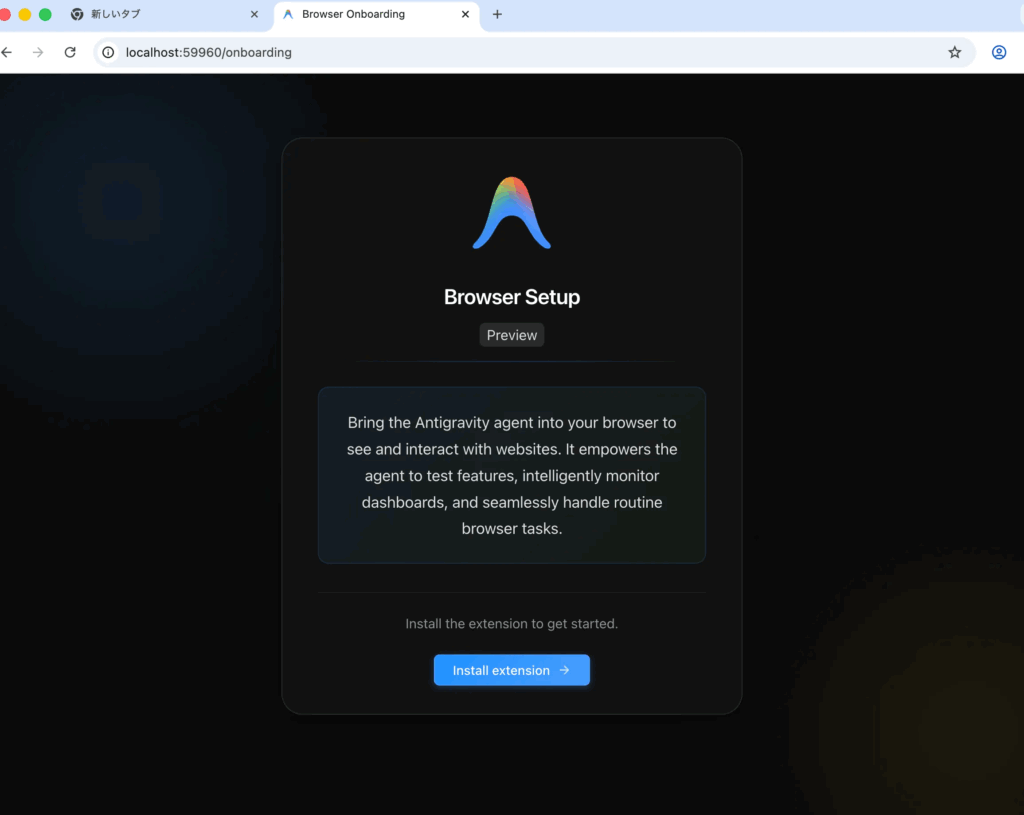This screenshot has height=815, width=1024.
Task: Bookmark this page with the star icon
Action: pyautogui.click(x=954, y=52)
